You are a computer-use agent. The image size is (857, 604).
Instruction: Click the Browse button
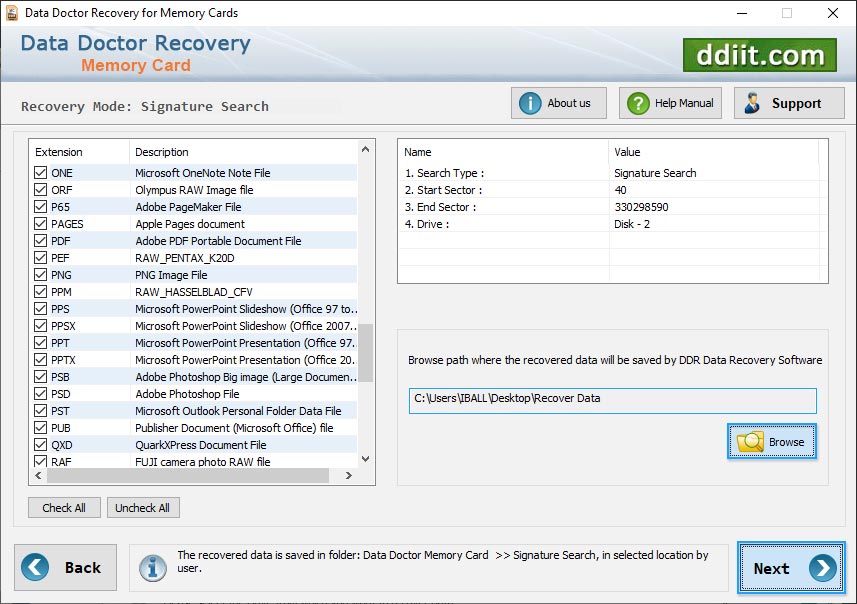(x=772, y=441)
